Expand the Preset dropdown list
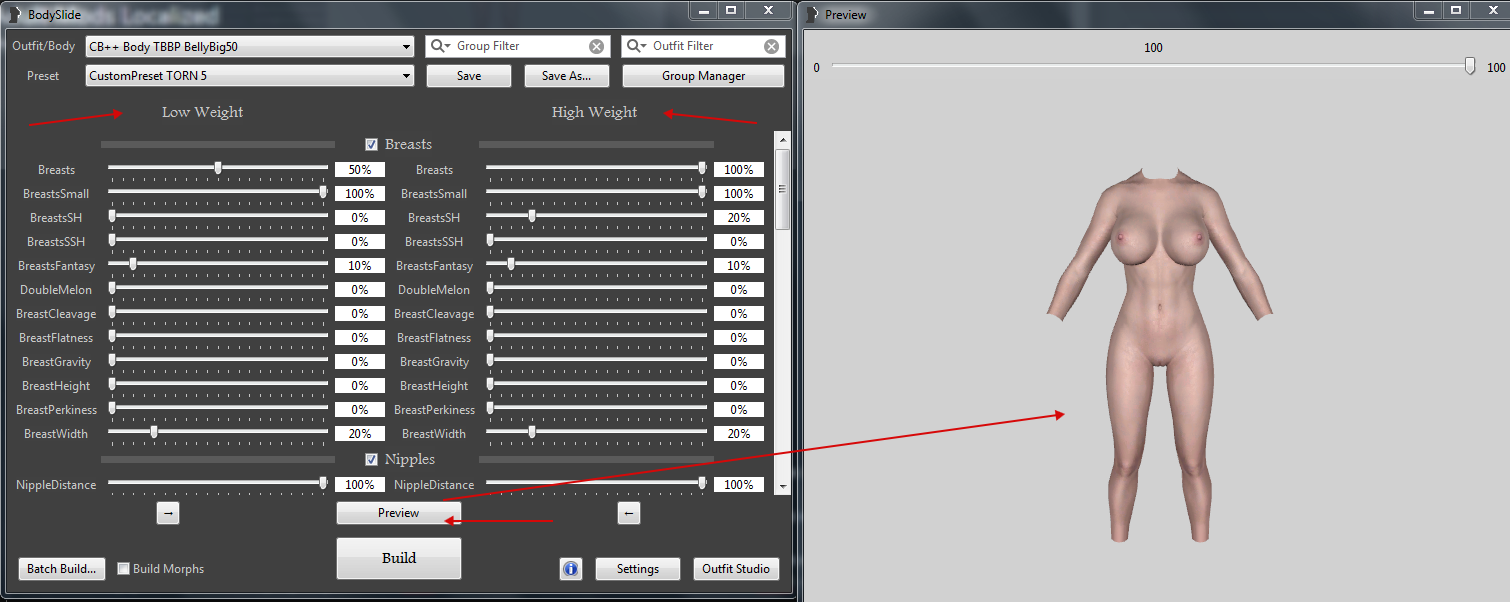 click(x=406, y=76)
